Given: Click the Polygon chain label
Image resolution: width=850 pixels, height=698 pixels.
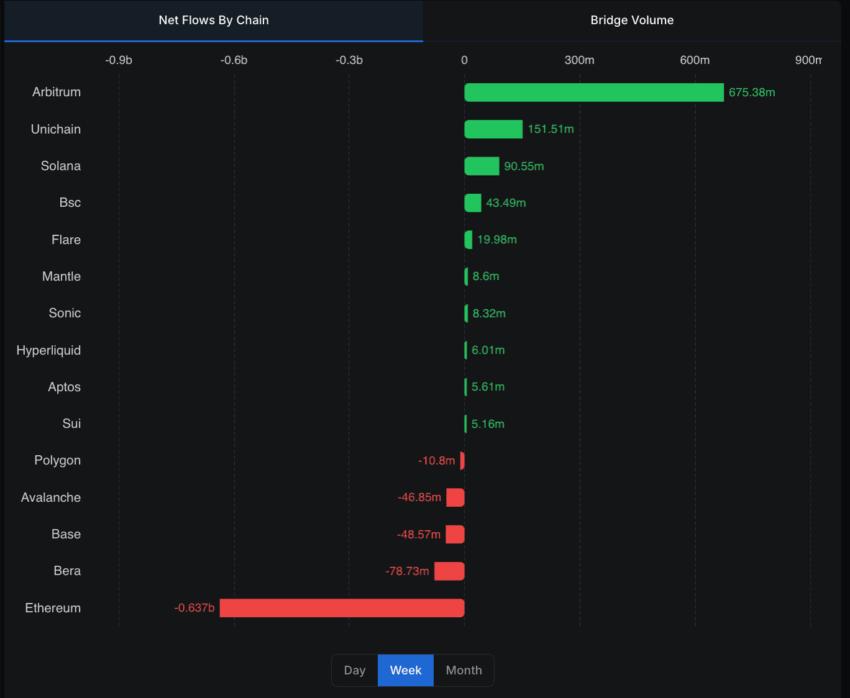Looking at the screenshot, I should [57, 460].
